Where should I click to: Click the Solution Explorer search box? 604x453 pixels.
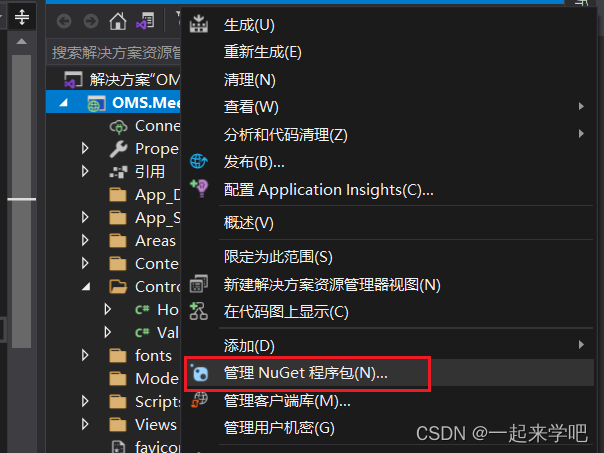[114, 52]
